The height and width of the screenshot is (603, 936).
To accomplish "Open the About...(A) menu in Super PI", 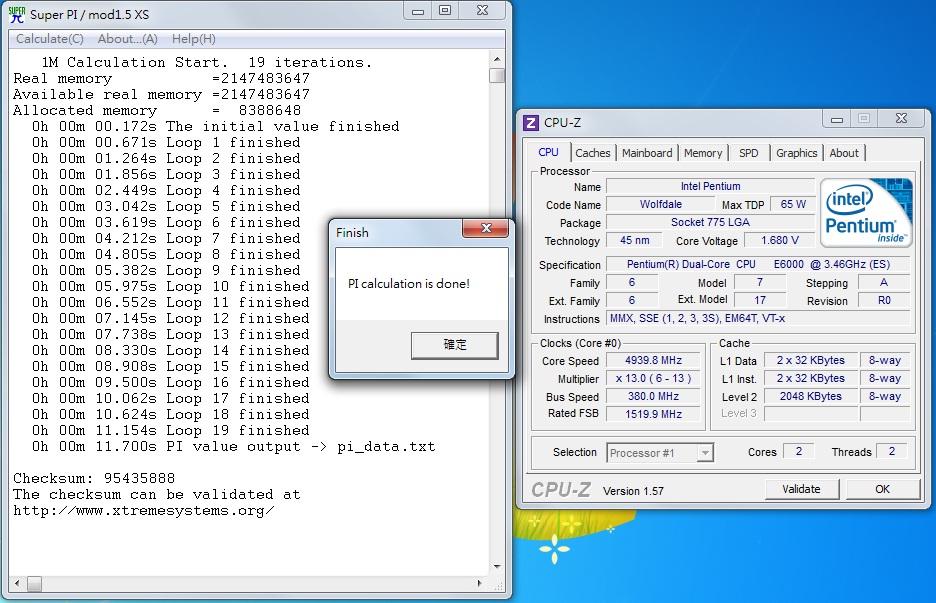I will click(127, 39).
